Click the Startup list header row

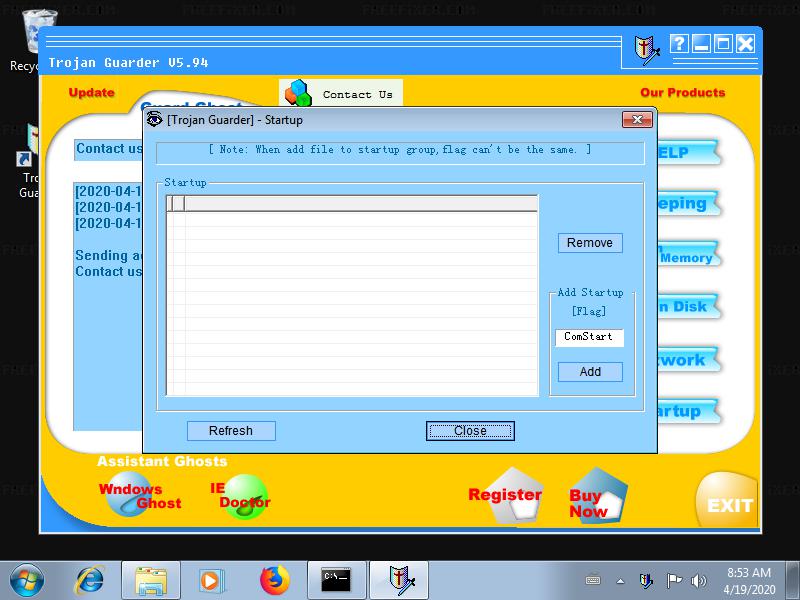click(x=352, y=204)
